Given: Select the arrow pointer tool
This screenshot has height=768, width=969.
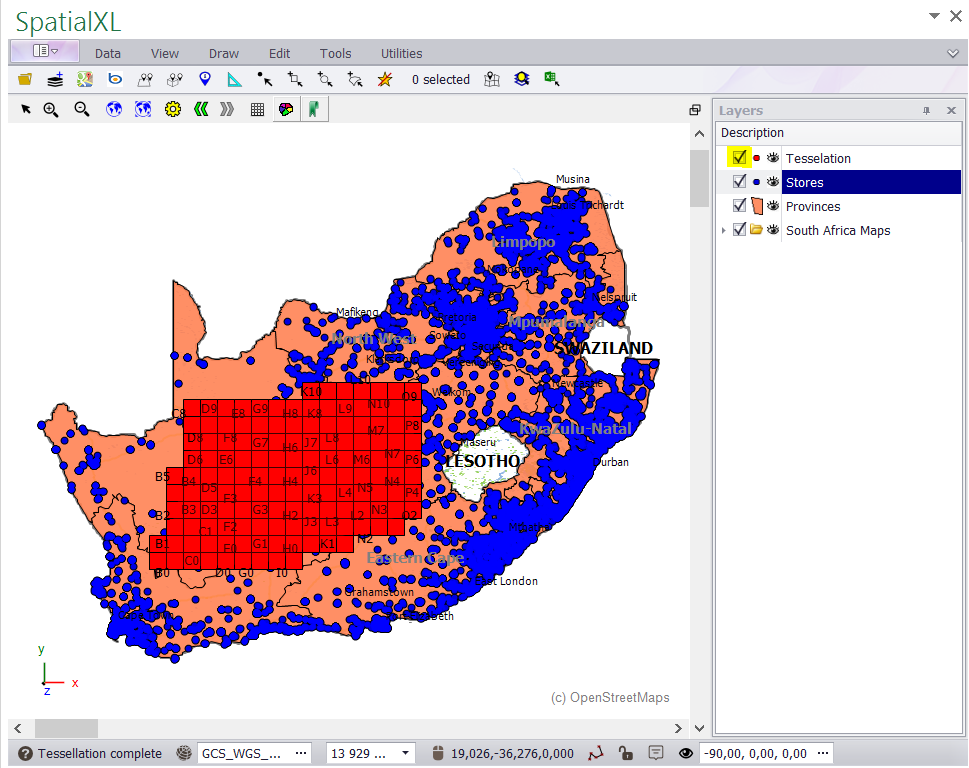Looking at the screenshot, I should click(x=26, y=110).
